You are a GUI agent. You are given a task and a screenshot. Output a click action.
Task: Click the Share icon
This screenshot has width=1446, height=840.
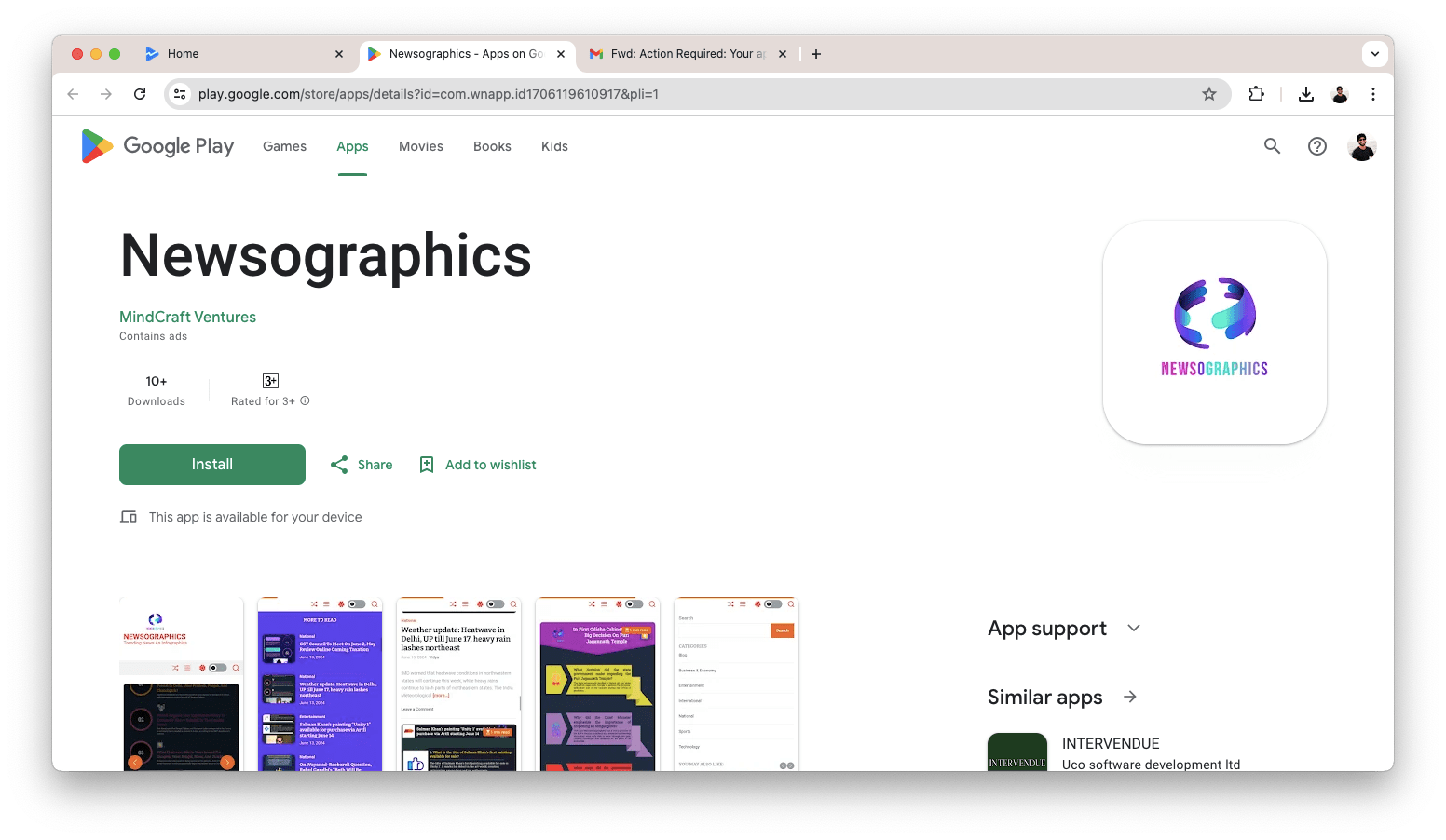[x=339, y=465]
